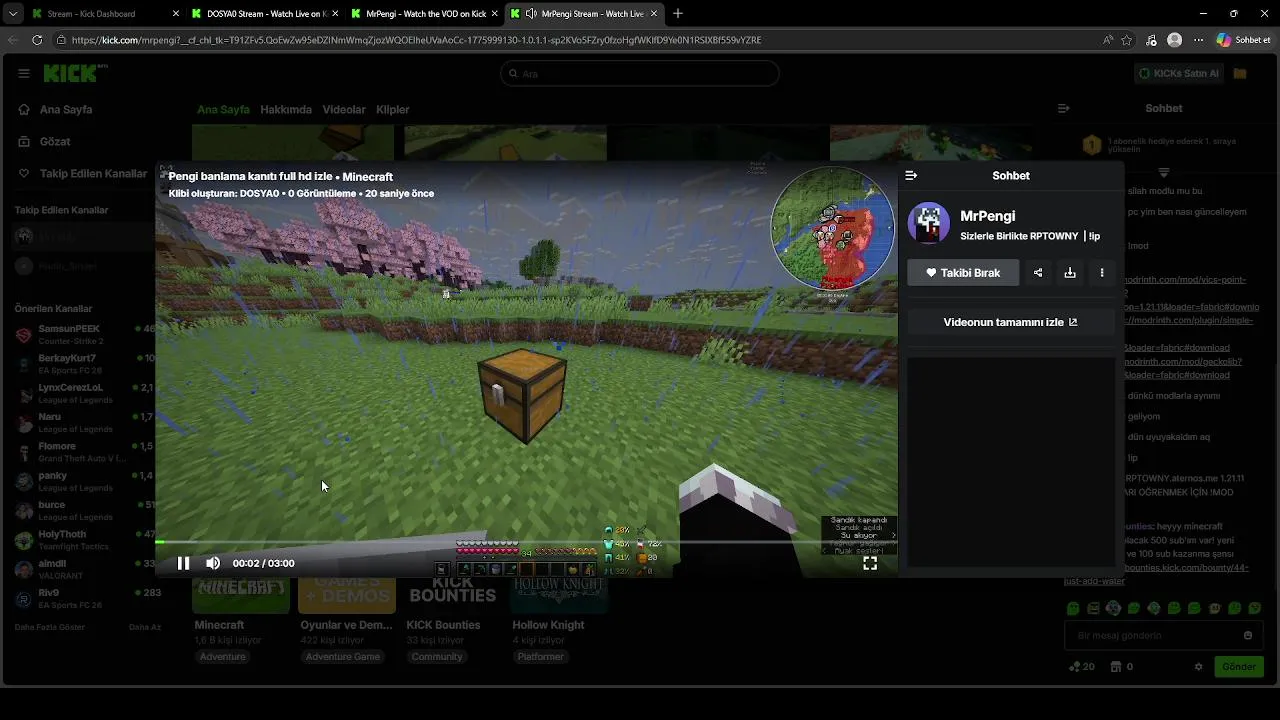Open BerkayKurt7 recommended channel
This screenshot has width=1280, height=720.
click(x=85, y=364)
